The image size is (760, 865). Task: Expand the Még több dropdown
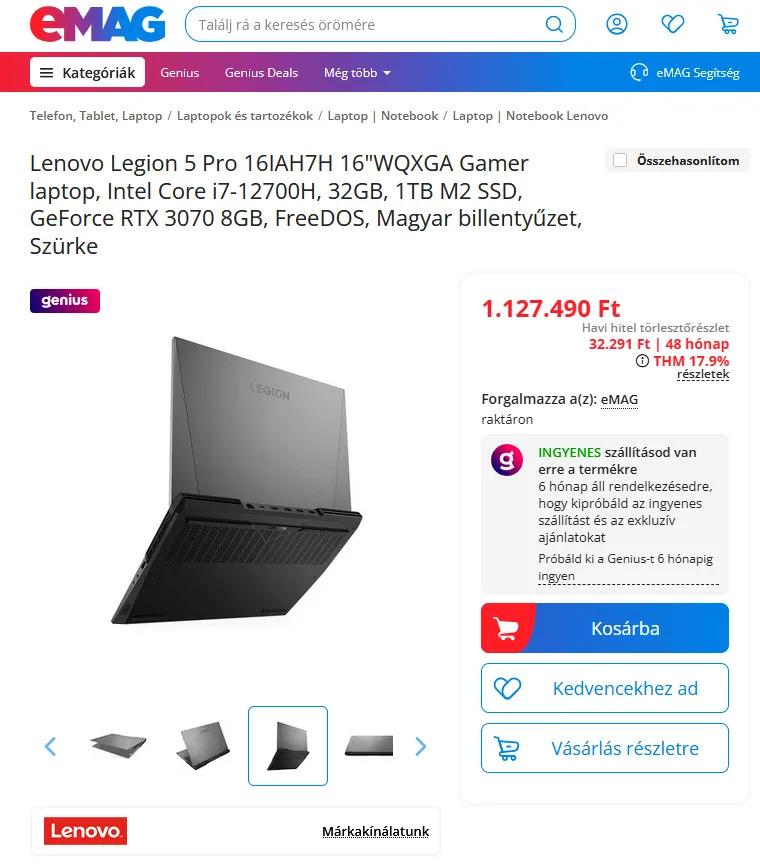tap(357, 72)
